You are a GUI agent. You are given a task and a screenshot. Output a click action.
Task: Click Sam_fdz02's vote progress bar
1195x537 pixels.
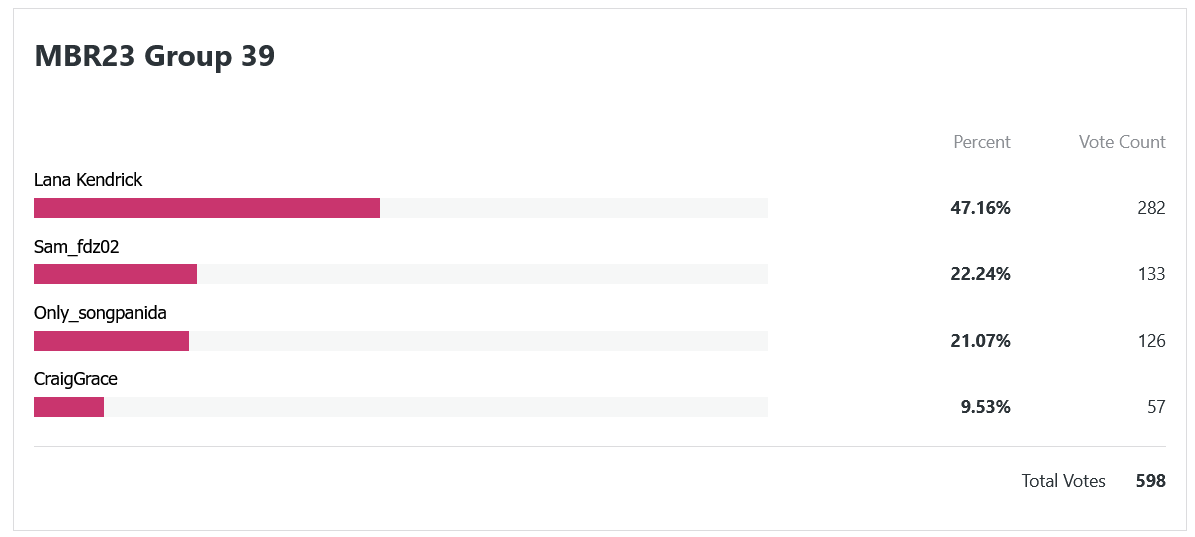click(401, 274)
